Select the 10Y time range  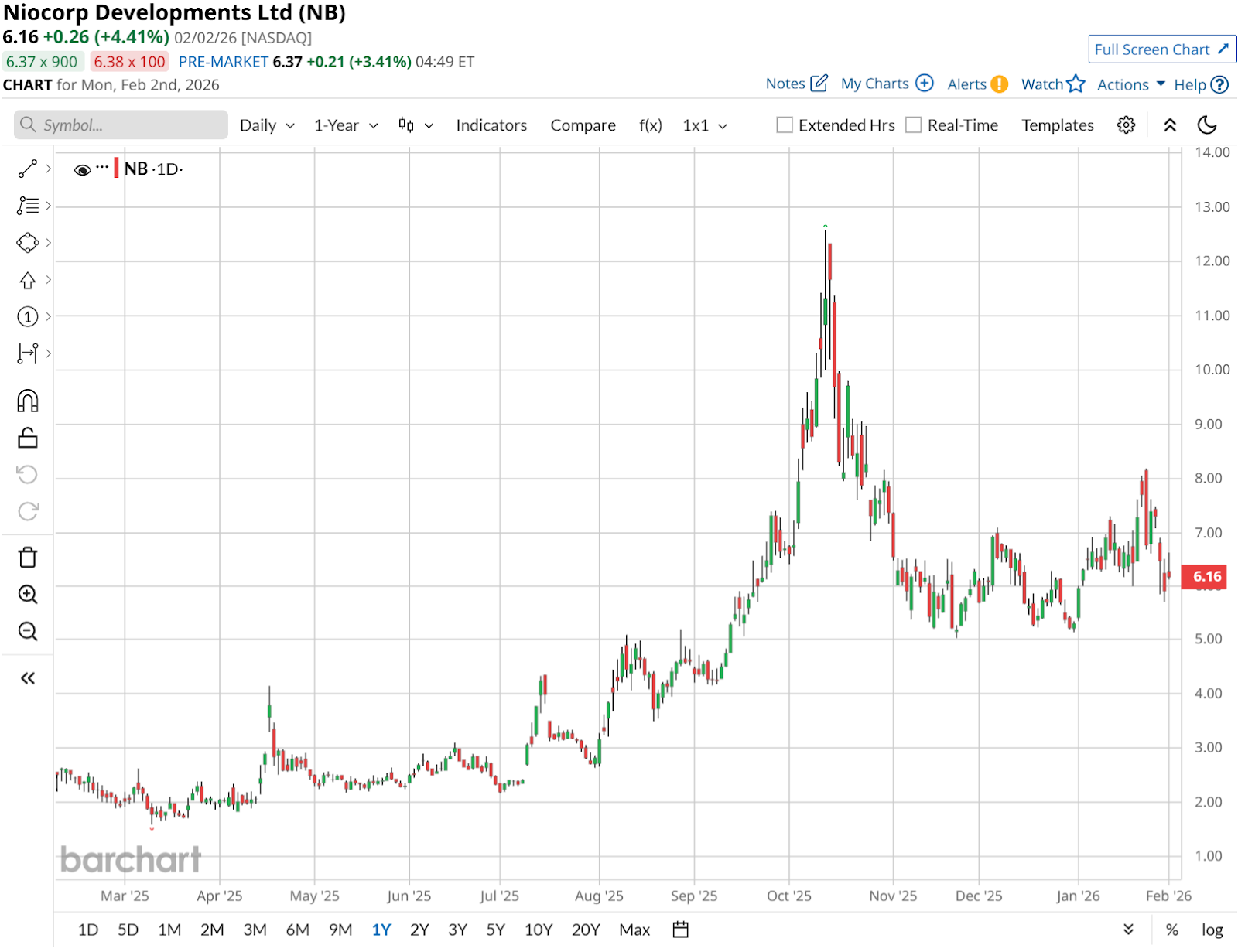pyautogui.click(x=539, y=930)
